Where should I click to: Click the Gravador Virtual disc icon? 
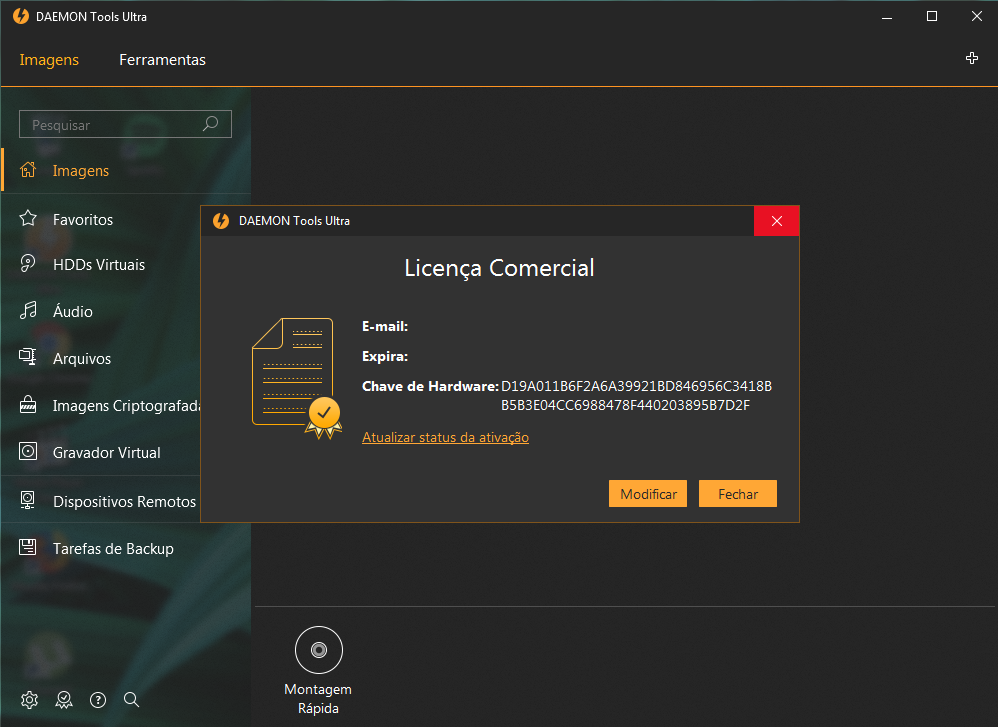[28, 451]
